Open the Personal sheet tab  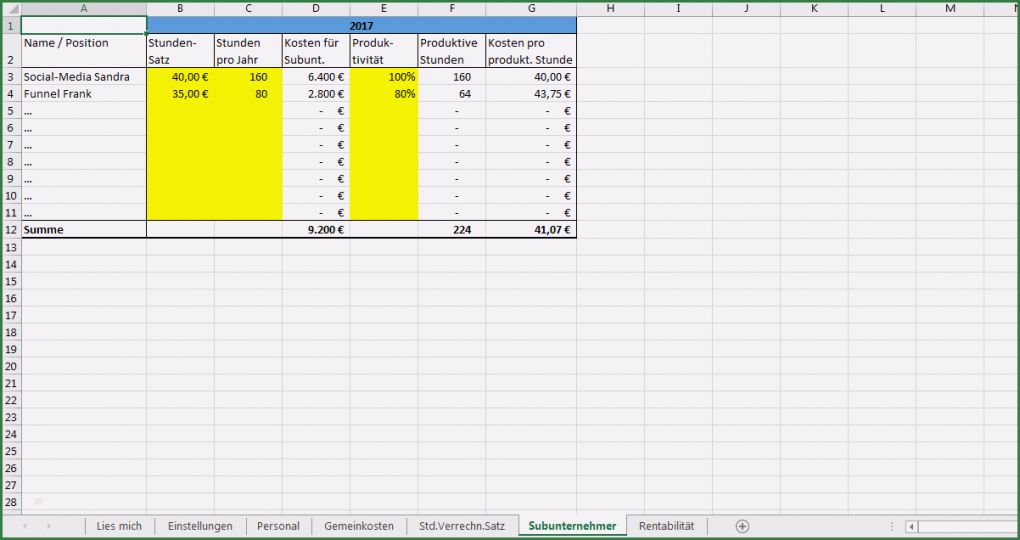tap(278, 526)
